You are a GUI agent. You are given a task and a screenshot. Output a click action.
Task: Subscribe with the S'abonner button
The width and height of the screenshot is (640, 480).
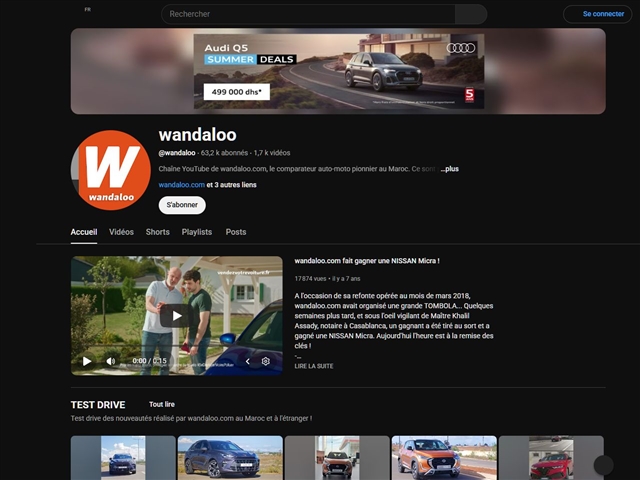click(x=182, y=205)
